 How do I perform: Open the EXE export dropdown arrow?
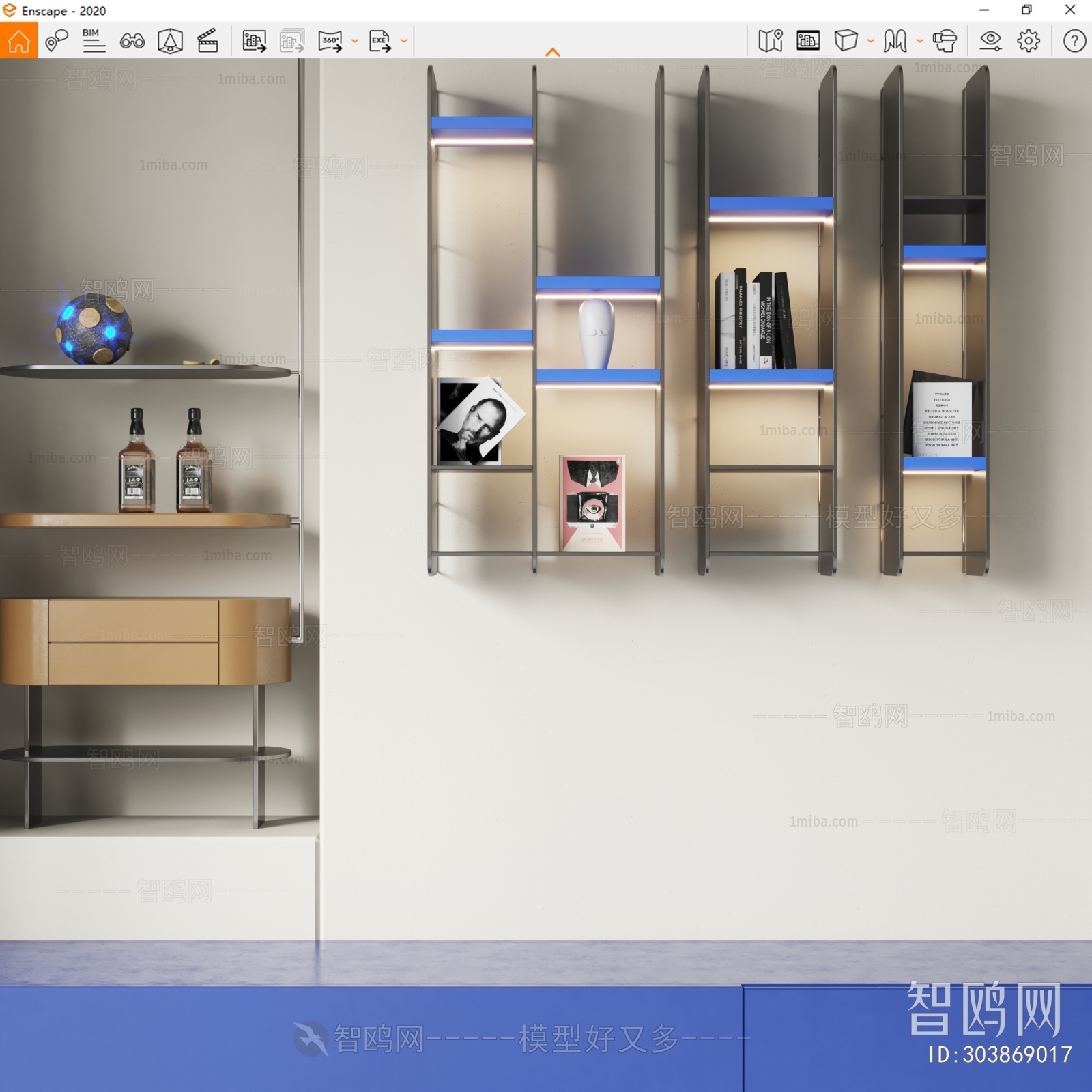click(x=404, y=41)
